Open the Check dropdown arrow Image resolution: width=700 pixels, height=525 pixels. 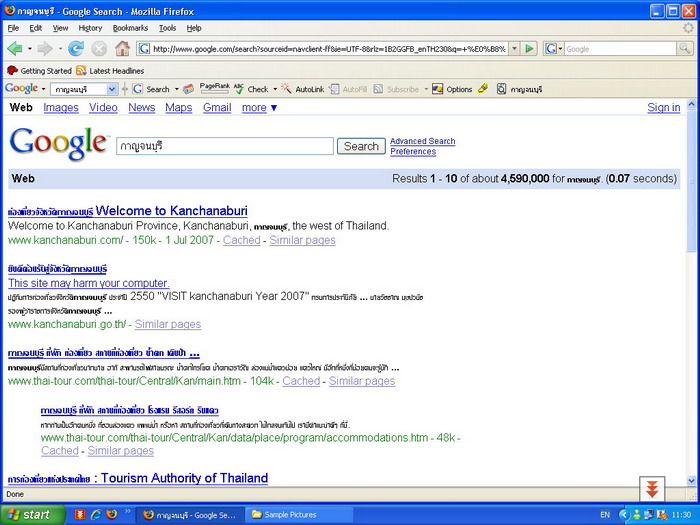(275, 89)
